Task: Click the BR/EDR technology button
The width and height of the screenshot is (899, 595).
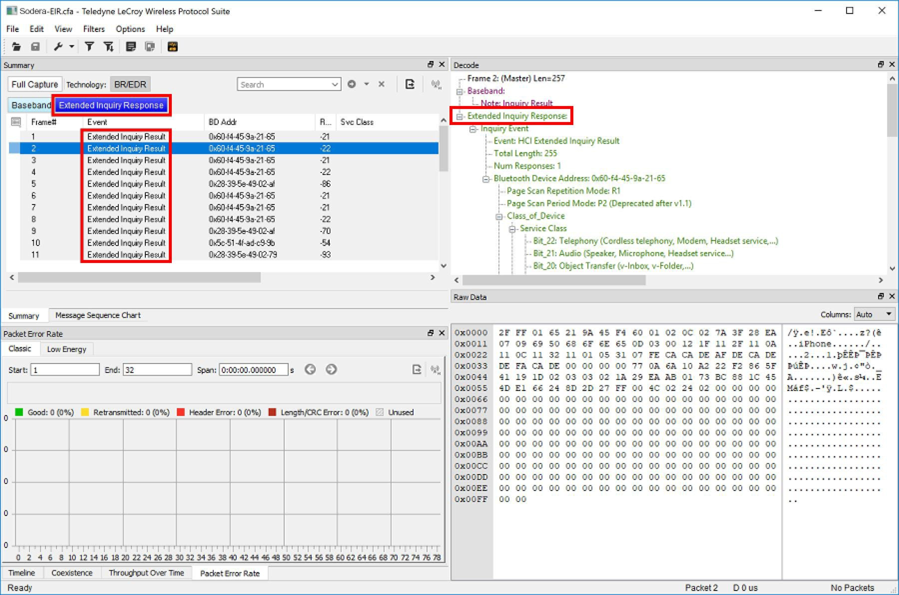Action: [130, 84]
